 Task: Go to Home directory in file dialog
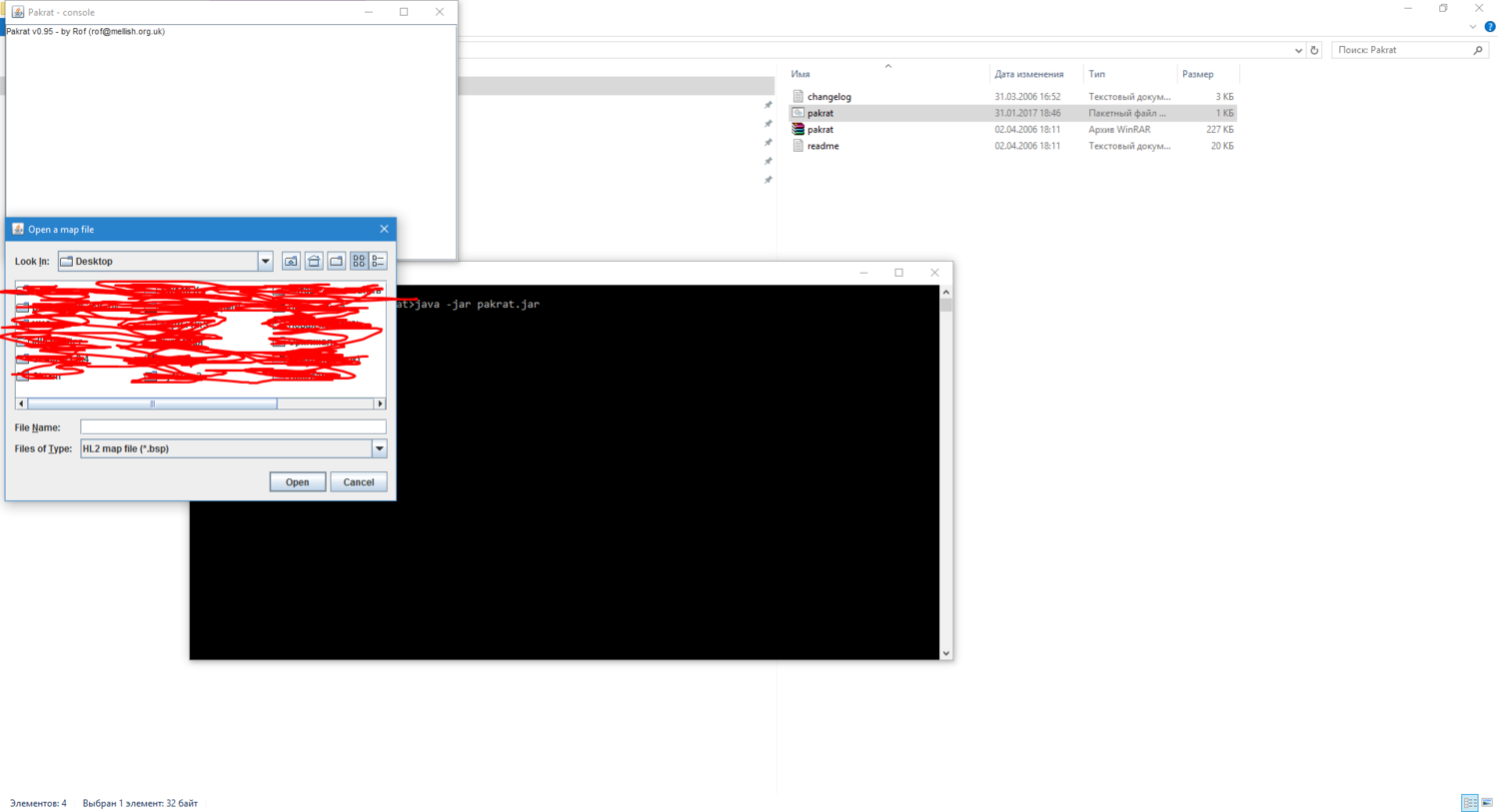tap(314, 262)
